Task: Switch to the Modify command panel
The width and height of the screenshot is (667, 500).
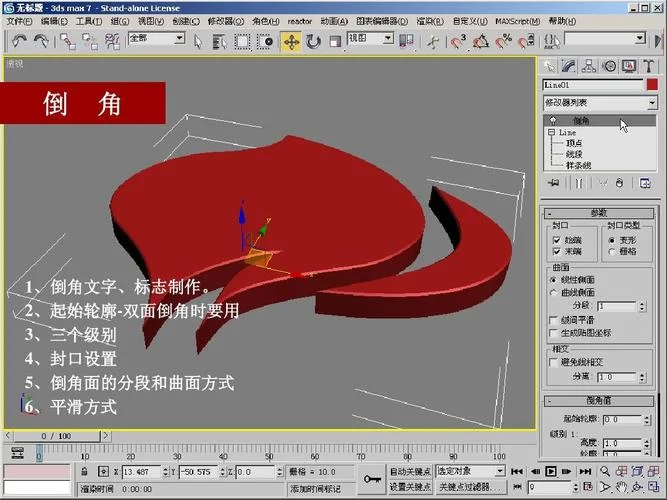Action: tap(569, 66)
